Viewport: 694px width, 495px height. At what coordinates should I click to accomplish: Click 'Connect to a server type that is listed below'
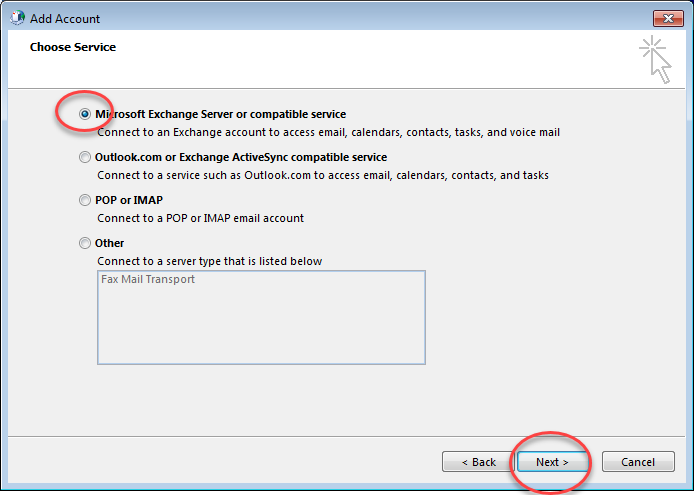tap(210, 261)
